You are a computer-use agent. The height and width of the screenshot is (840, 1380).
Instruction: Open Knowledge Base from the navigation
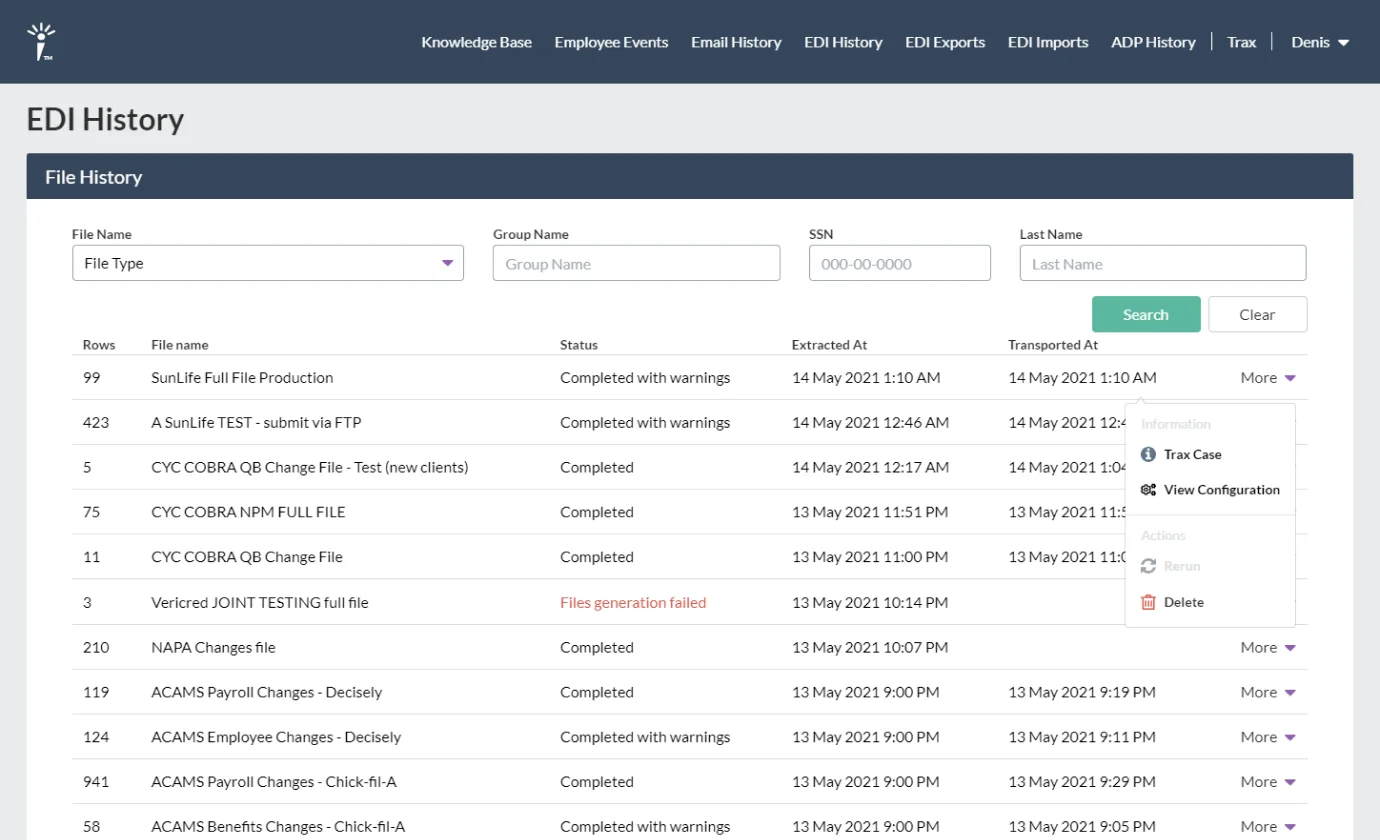pyautogui.click(x=476, y=42)
